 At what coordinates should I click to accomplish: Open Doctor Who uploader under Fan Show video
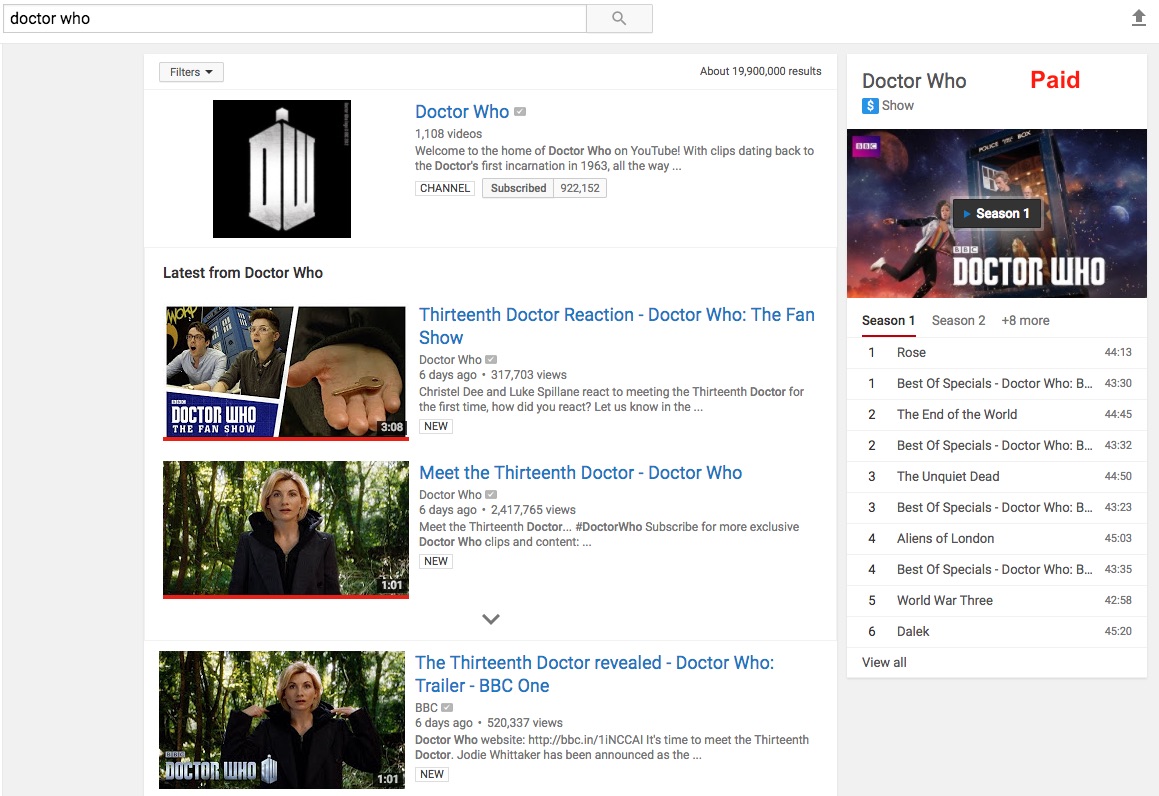(x=450, y=359)
